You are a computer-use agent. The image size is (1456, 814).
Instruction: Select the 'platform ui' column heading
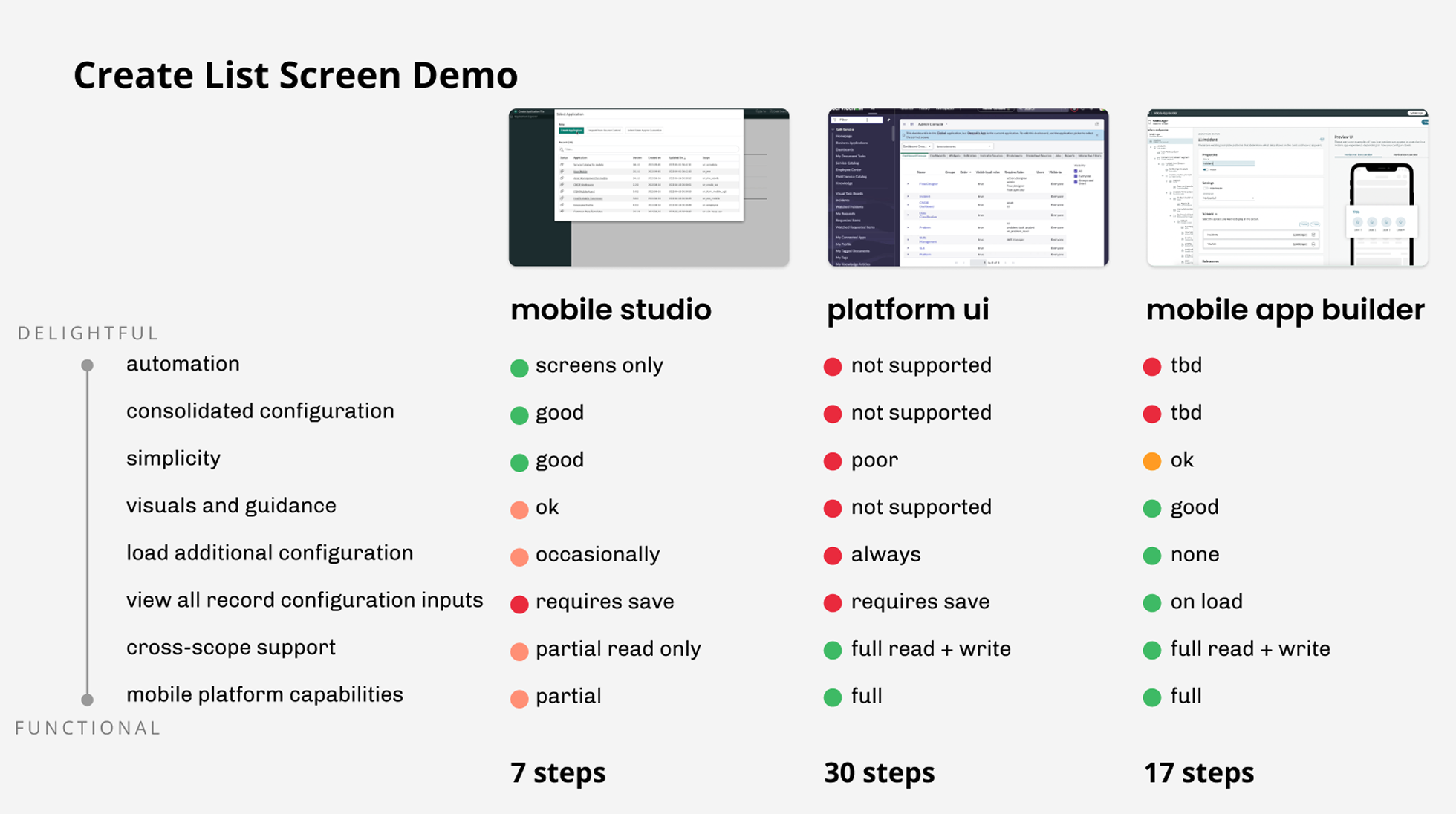pyautogui.click(x=908, y=310)
